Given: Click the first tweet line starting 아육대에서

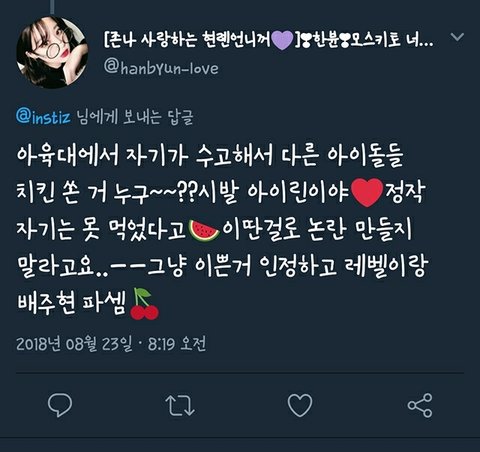Looking at the screenshot, I should click(x=210, y=155).
